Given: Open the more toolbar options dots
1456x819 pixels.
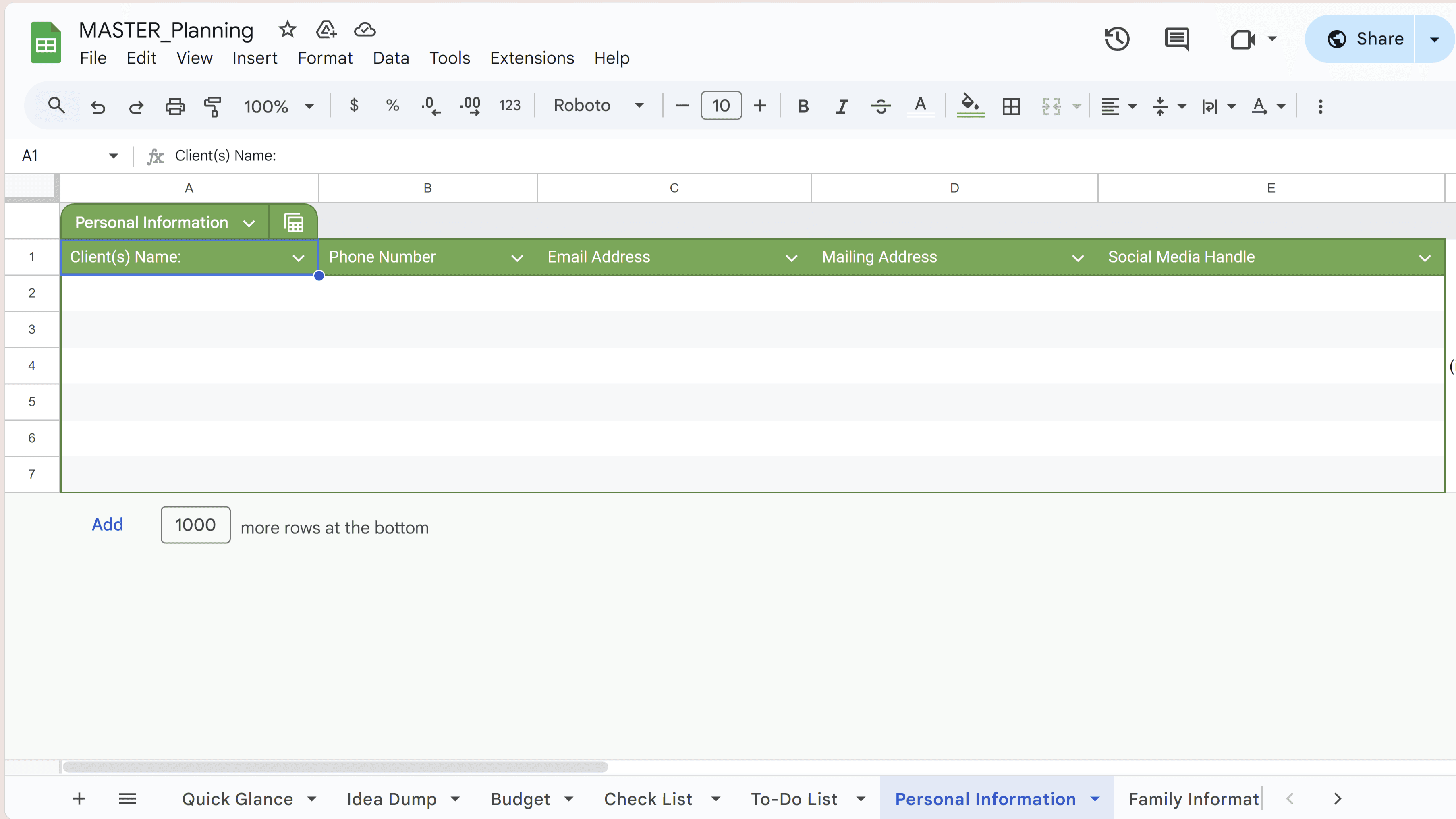Looking at the screenshot, I should (1320, 106).
